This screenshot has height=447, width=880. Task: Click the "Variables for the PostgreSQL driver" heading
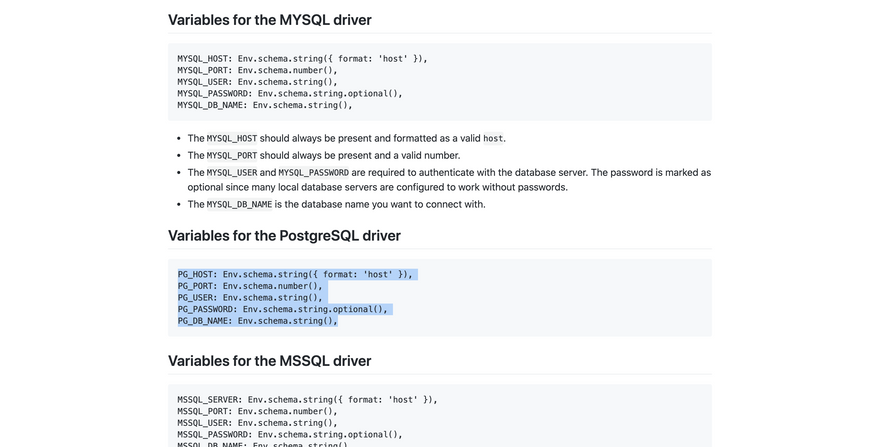(x=284, y=236)
